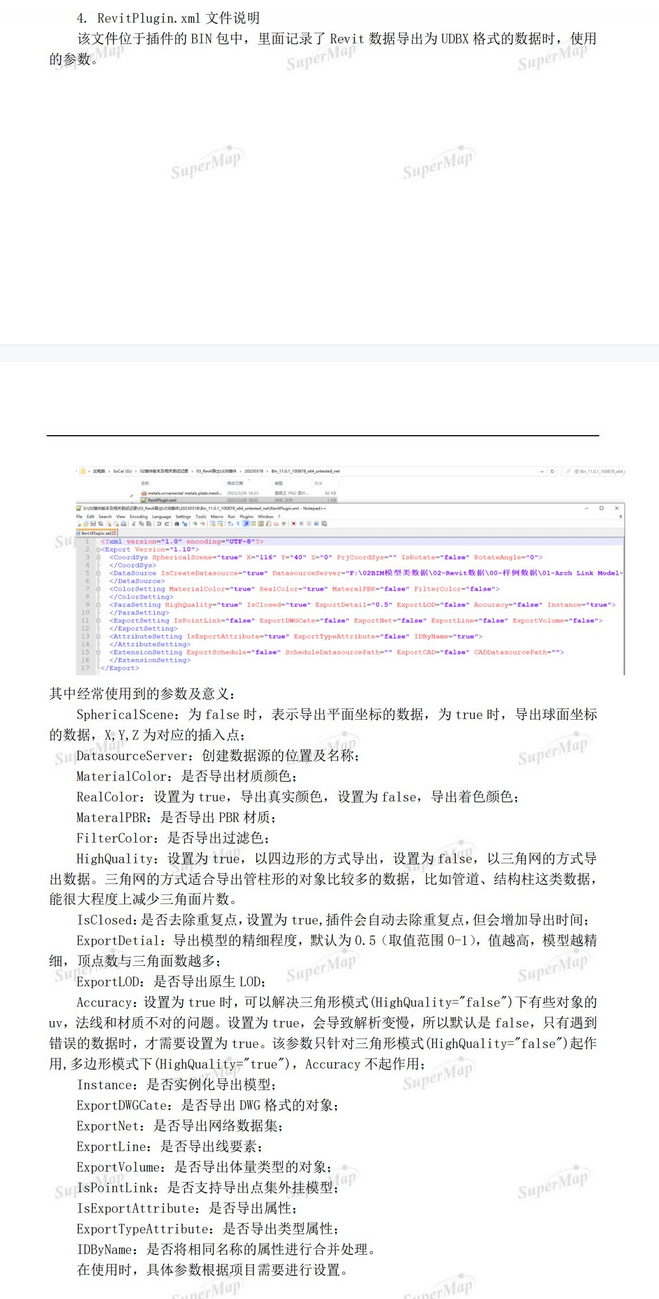
Task: Collapse the DataSource element fold marker
Action: point(98,573)
